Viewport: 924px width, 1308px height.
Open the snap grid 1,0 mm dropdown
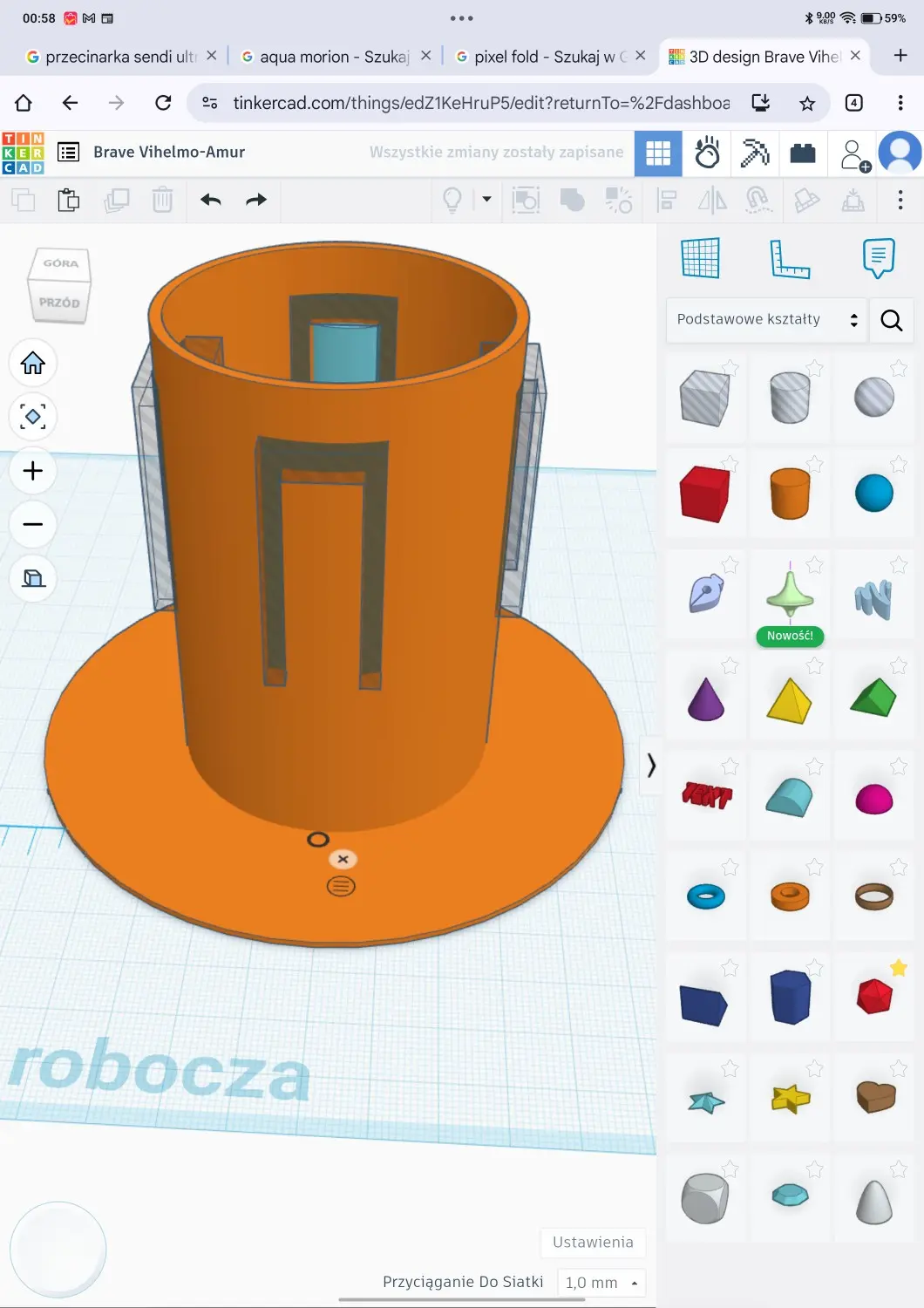tap(602, 1283)
